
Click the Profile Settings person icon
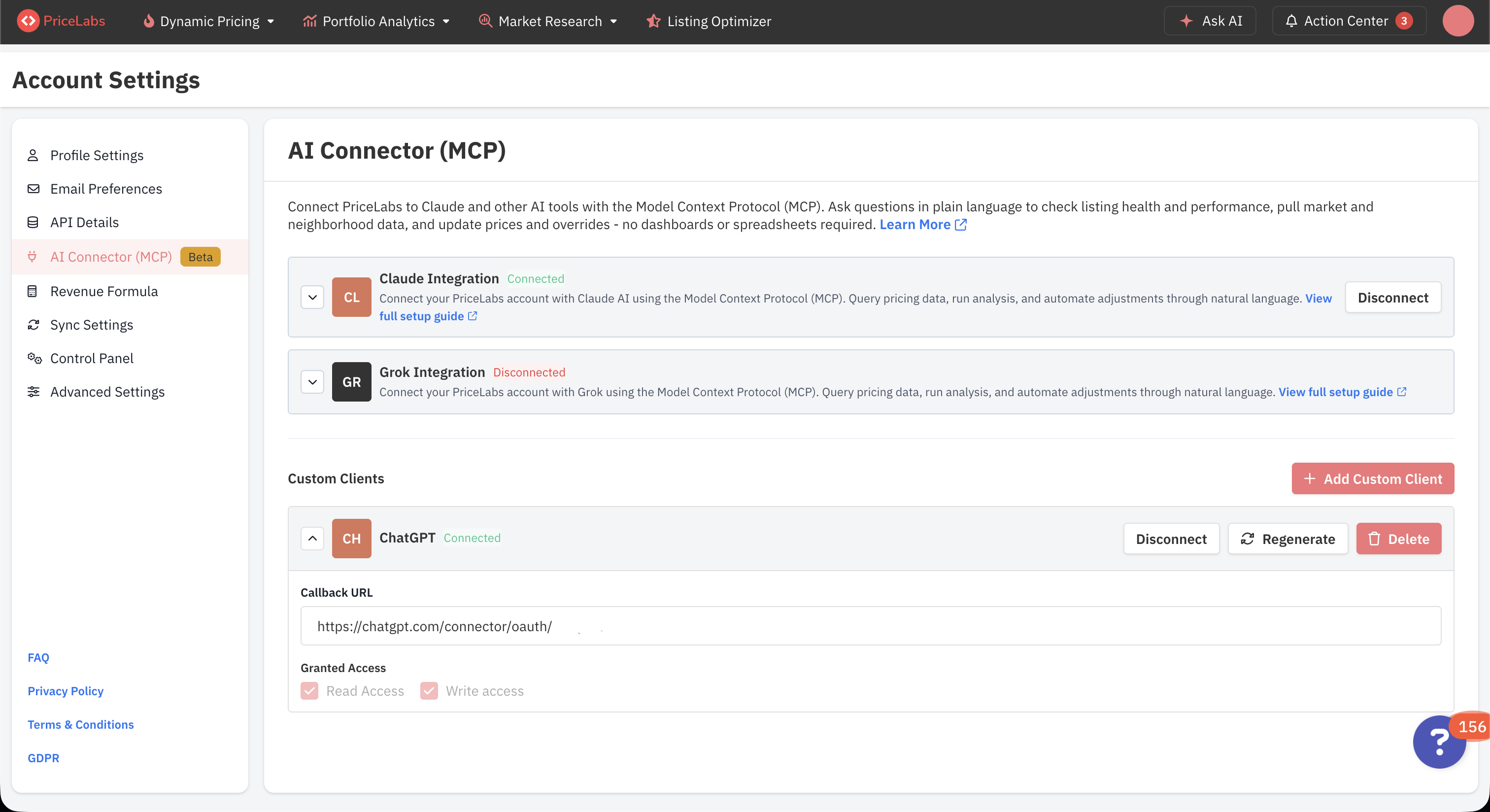(33, 155)
